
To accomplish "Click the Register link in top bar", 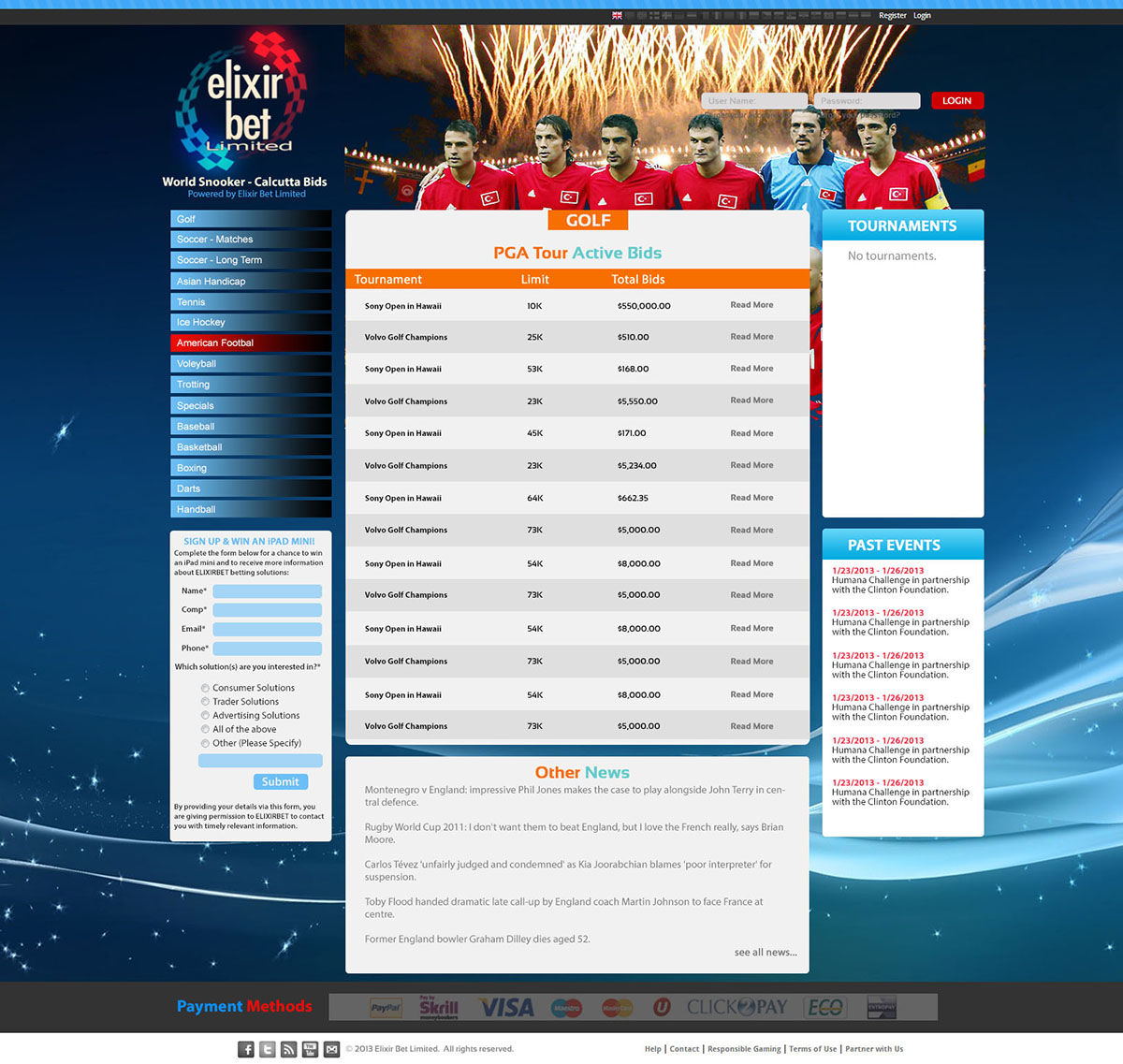I will [893, 16].
